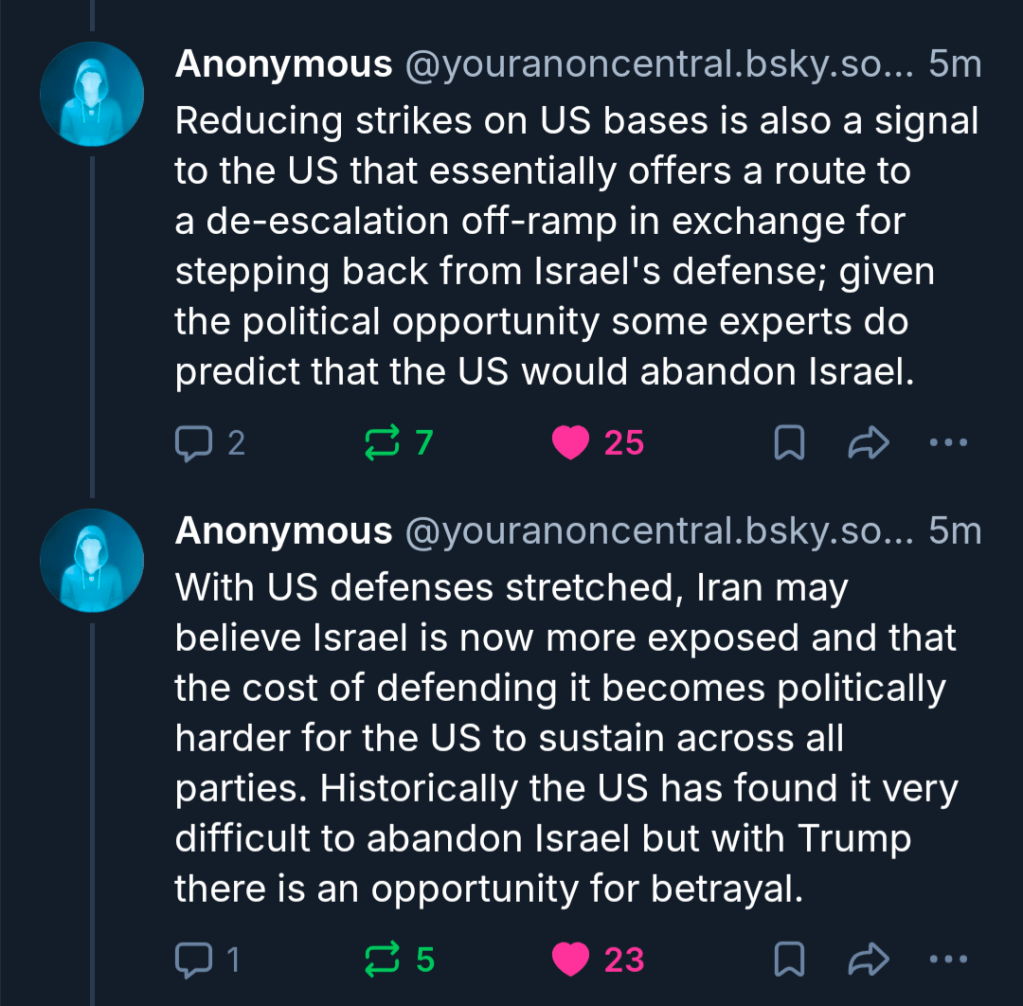Open the @youranoncentral handle on first post
The width and height of the screenshot is (1023, 1006).
click(x=658, y=65)
